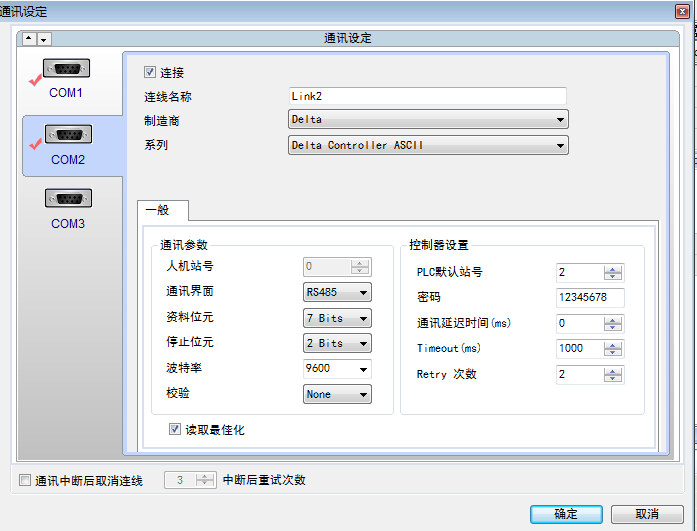Viewport: 697px width, 531px height.
Task: Click the 通讯参数 group label
Action: pyautogui.click(x=184, y=244)
